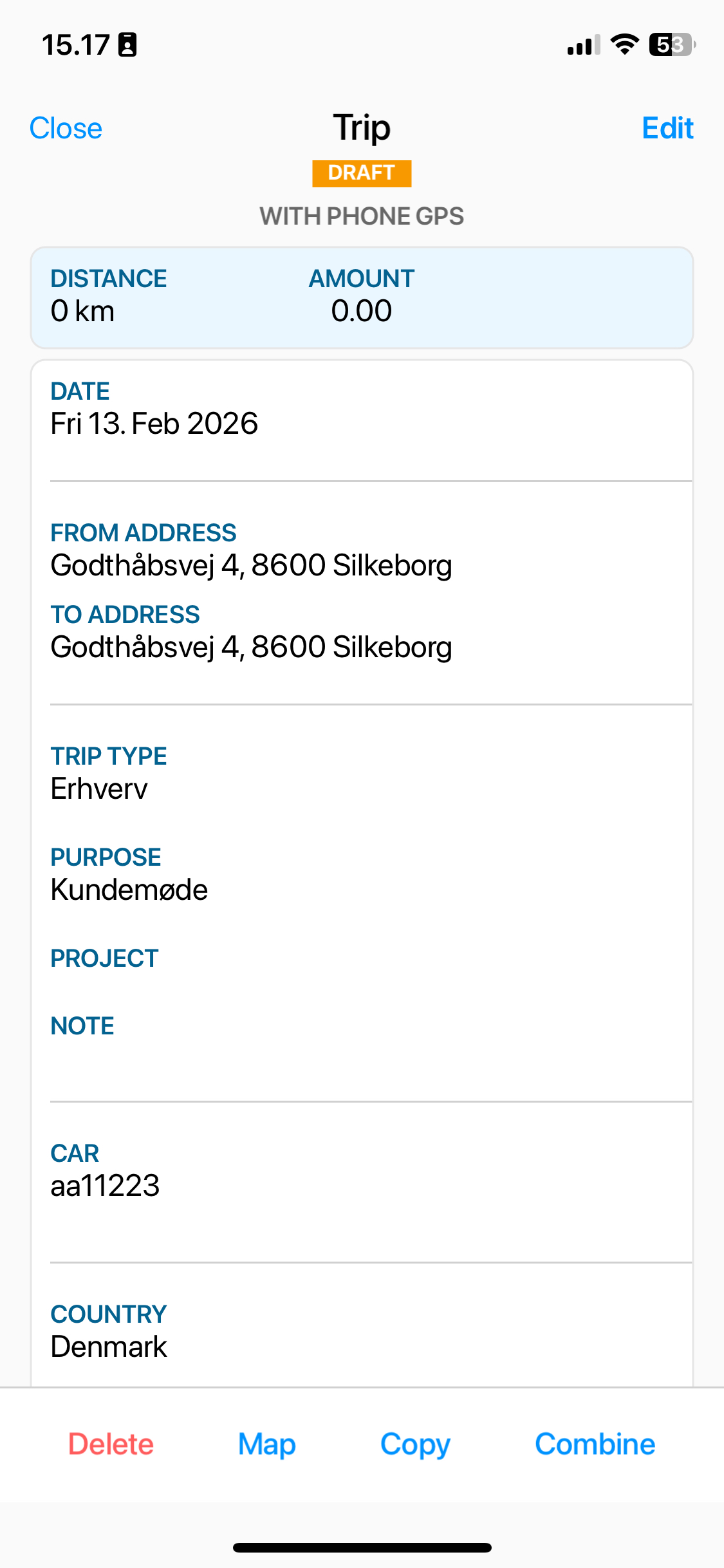
Task: Open Map view of trip
Action: [x=266, y=1444]
